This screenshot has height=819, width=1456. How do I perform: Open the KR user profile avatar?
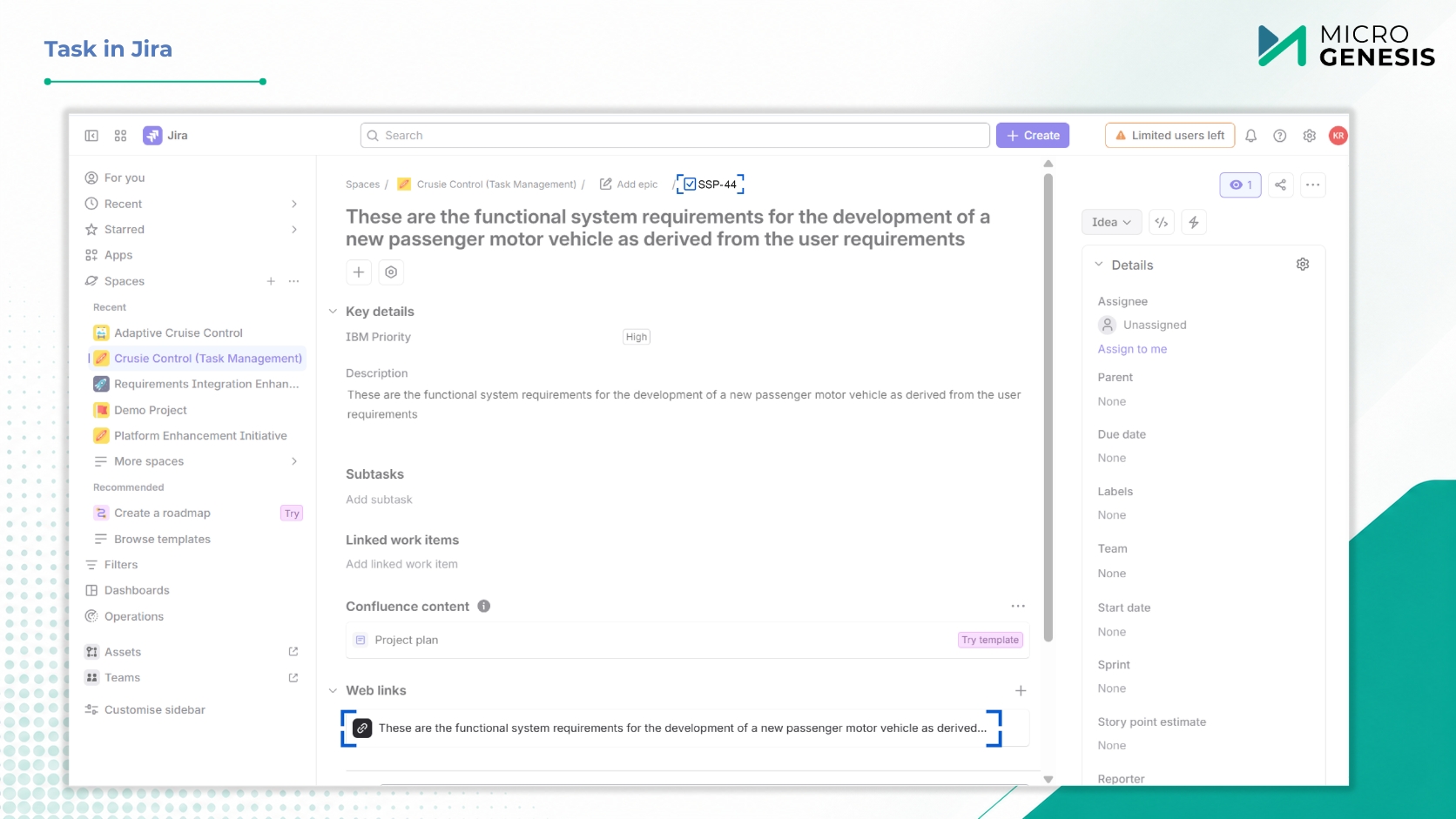point(1338,136)
